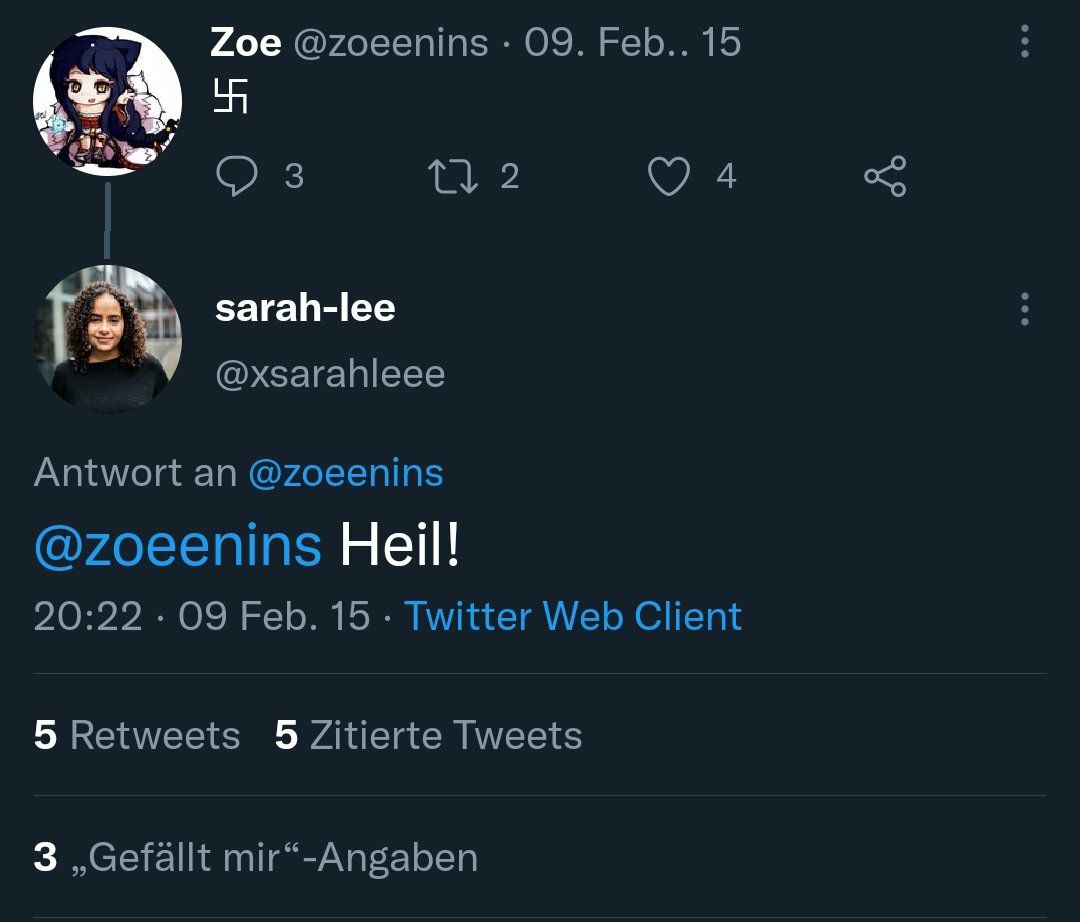Click the 20:22 · 09 Feb. 15 timestamp

(201, 616)
